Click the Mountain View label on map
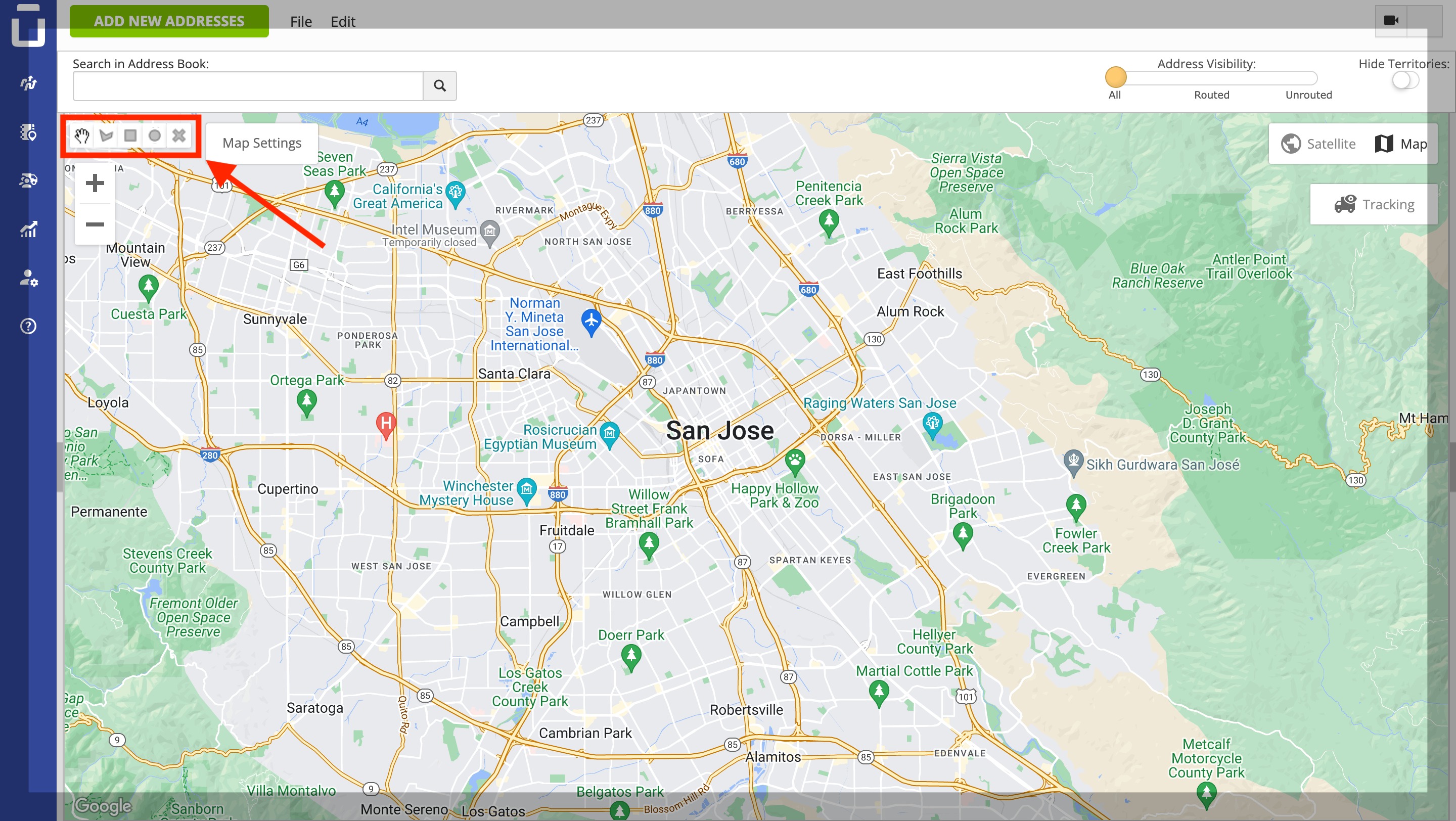Screen dimensions: 1456x821 (135, 255)
